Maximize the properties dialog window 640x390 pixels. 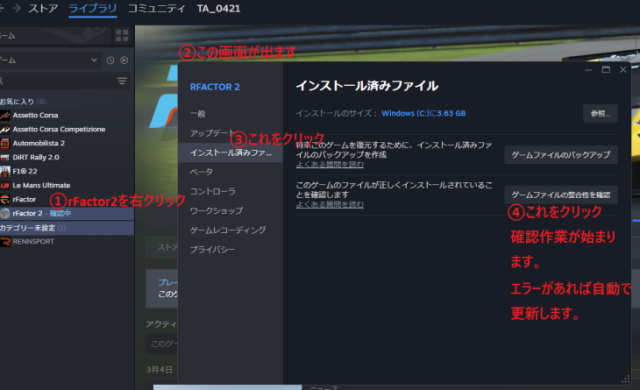606,70
